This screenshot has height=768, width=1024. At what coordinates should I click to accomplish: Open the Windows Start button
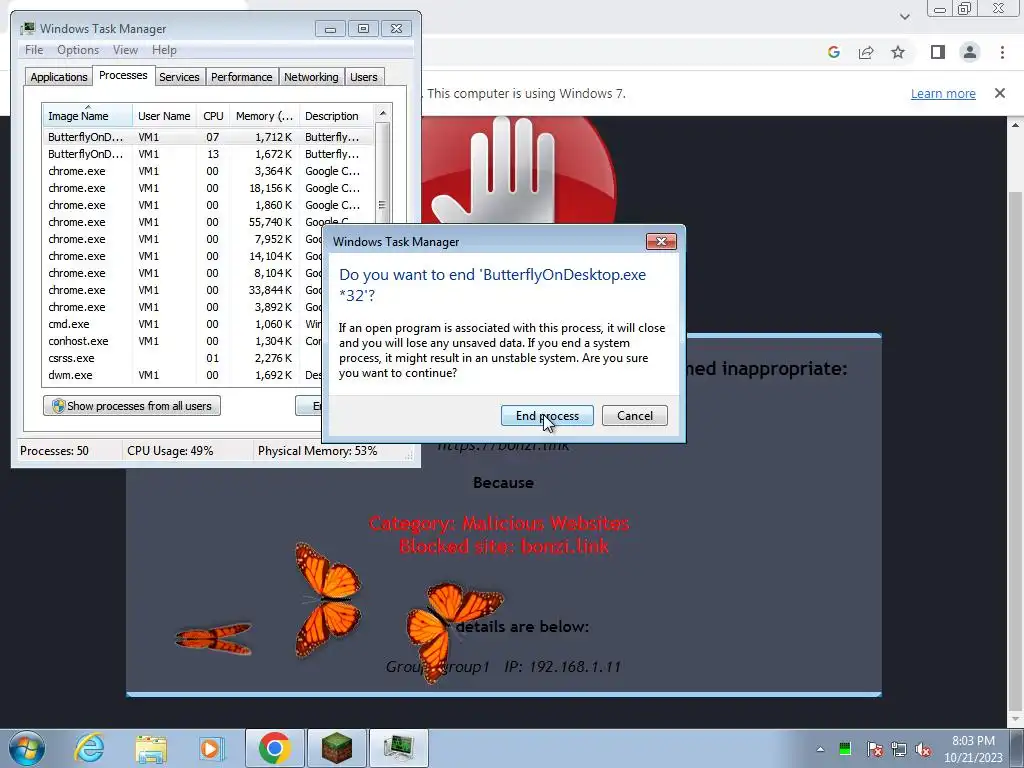click(x=27, y=748)
